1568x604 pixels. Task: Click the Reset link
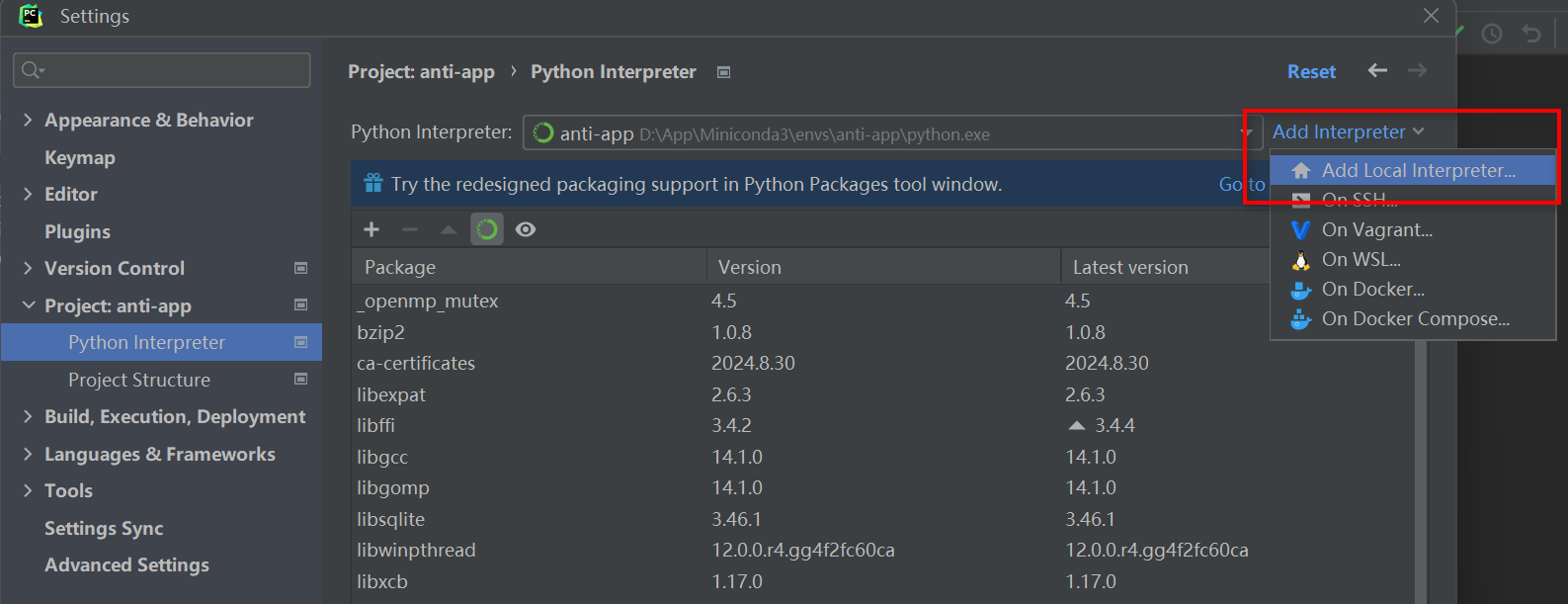click(1311, 71)
